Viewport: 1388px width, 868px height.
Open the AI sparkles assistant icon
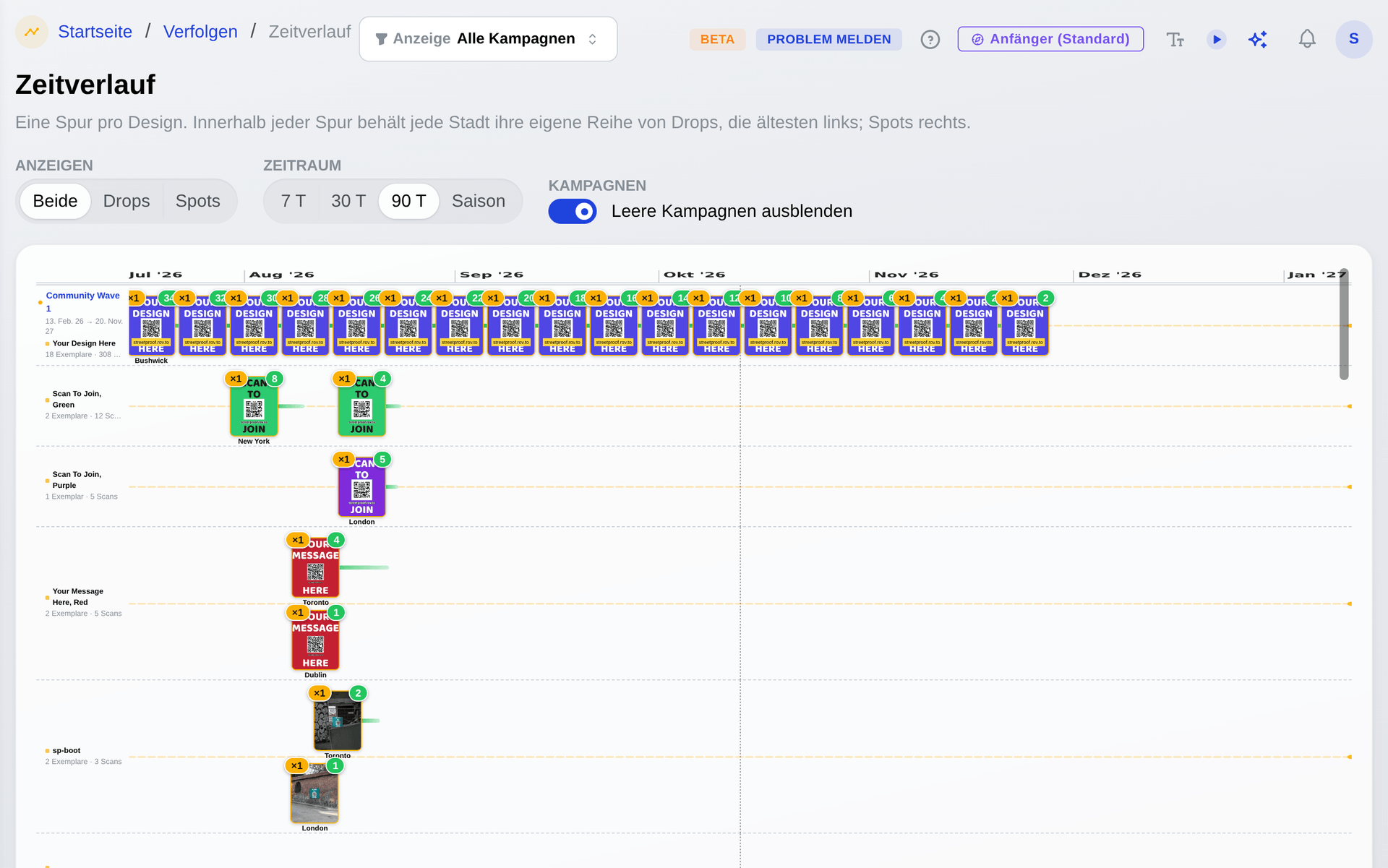[x=1258, y=39]
